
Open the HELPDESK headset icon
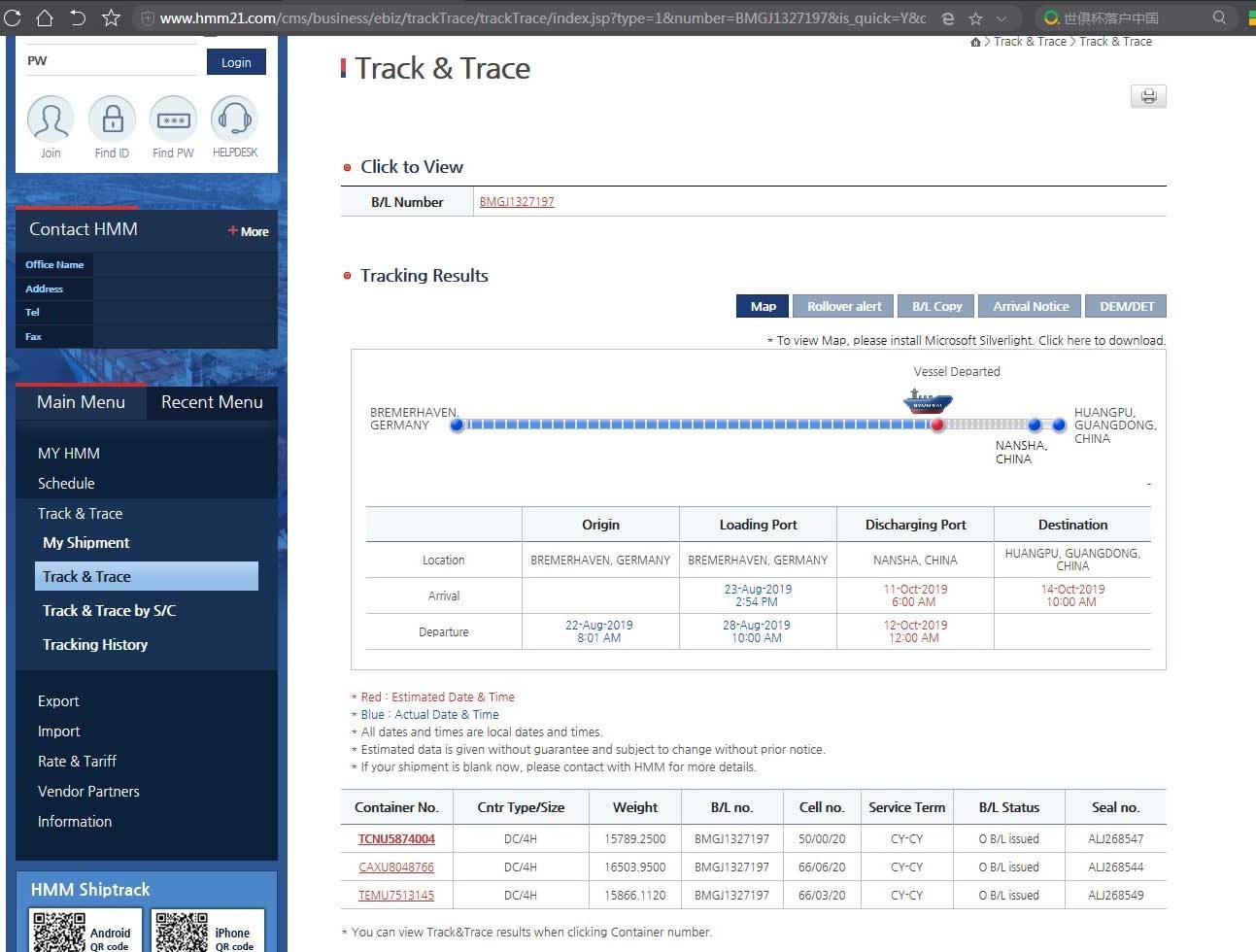click(x=234, y=119)
